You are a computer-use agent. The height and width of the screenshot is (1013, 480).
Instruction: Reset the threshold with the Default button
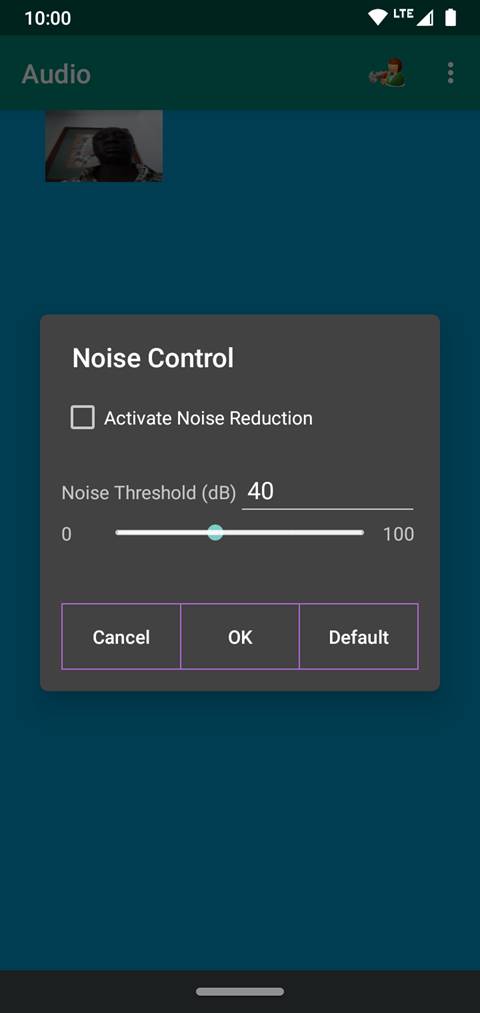coord(359,636)
